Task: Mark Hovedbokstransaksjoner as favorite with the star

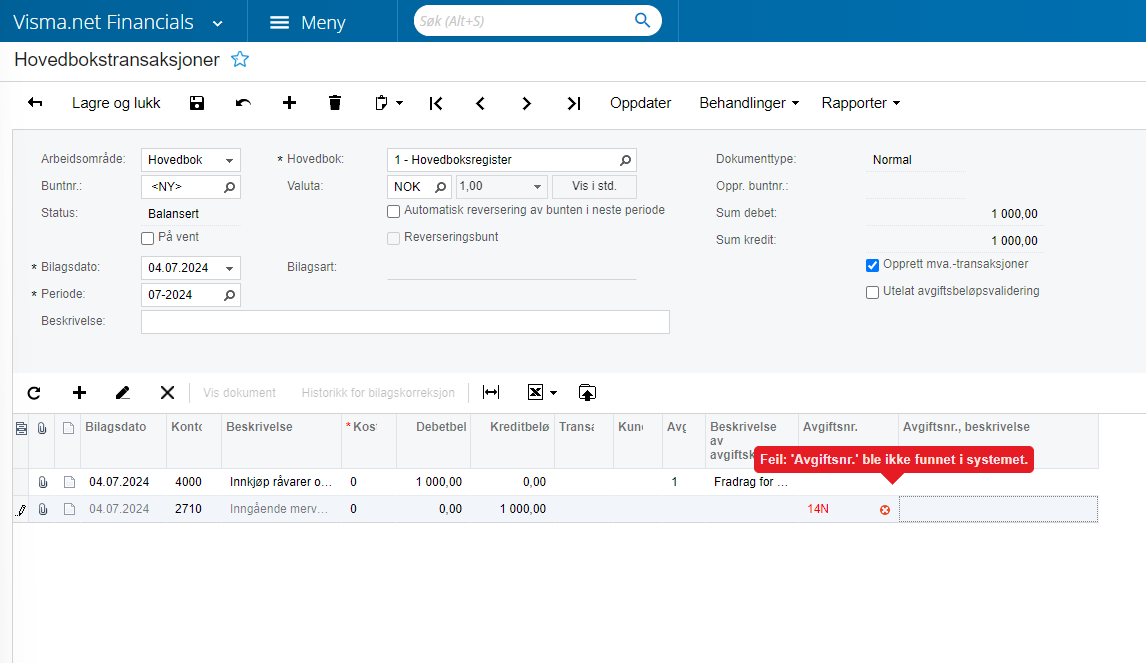Action: tap(240, 59)
